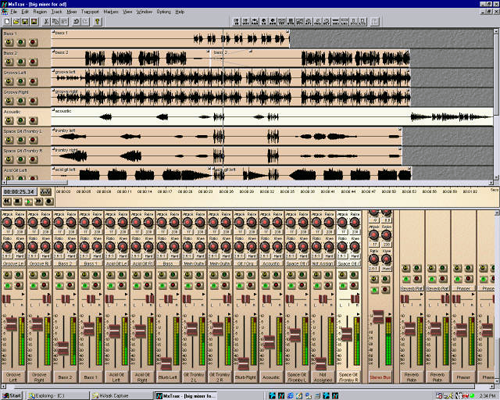
Task: Click the taskbar system tray clock
Action: point(488,396)
